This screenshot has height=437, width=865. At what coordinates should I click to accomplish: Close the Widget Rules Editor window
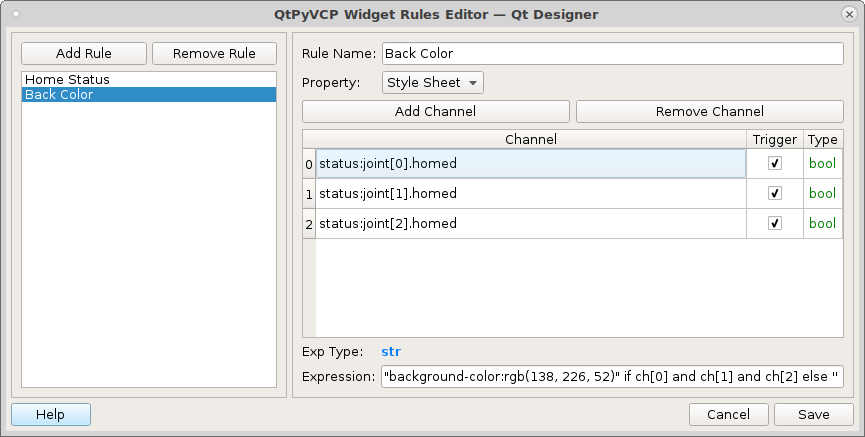point(850,14)
